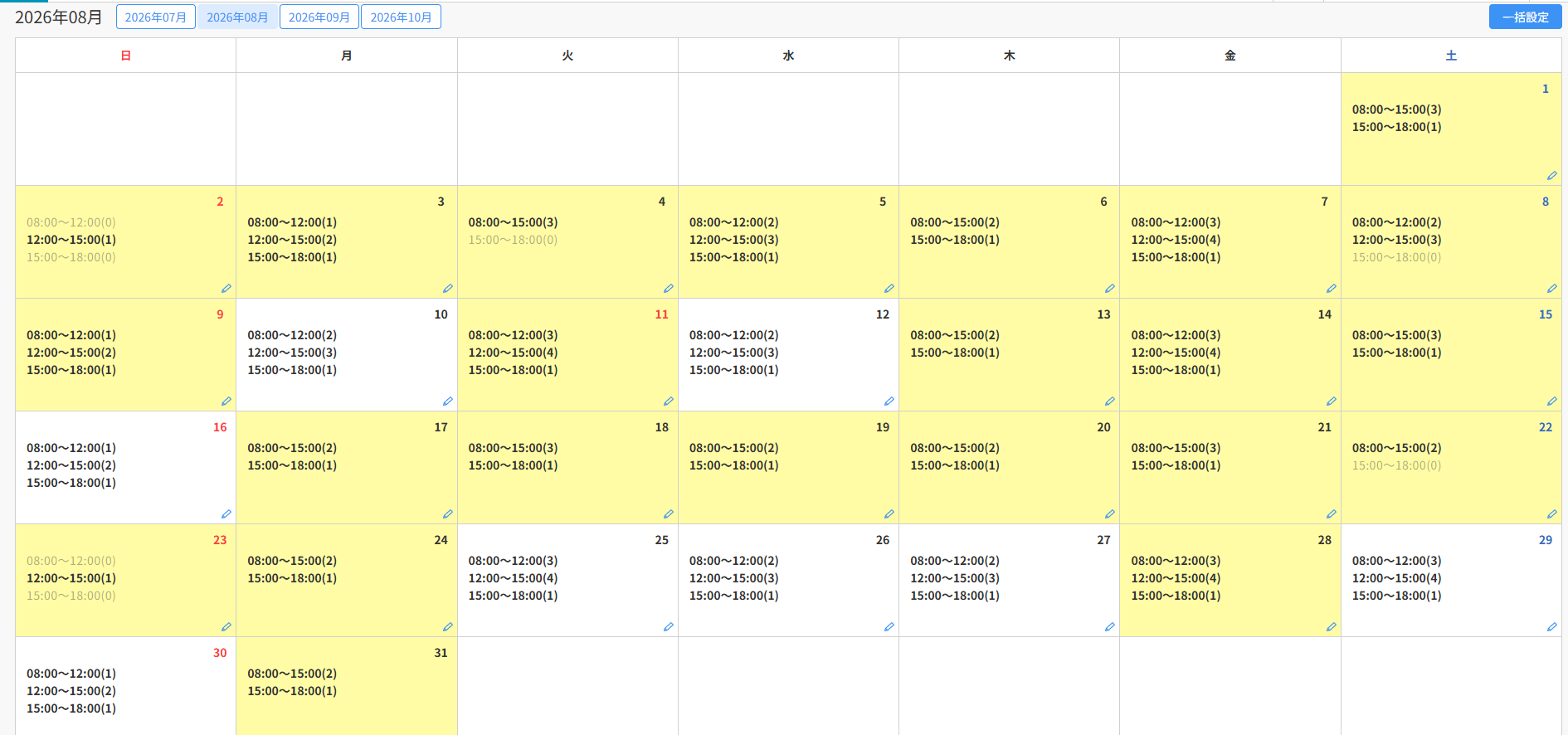Click the 一括設定 bulk settings button

point(1525,17)
